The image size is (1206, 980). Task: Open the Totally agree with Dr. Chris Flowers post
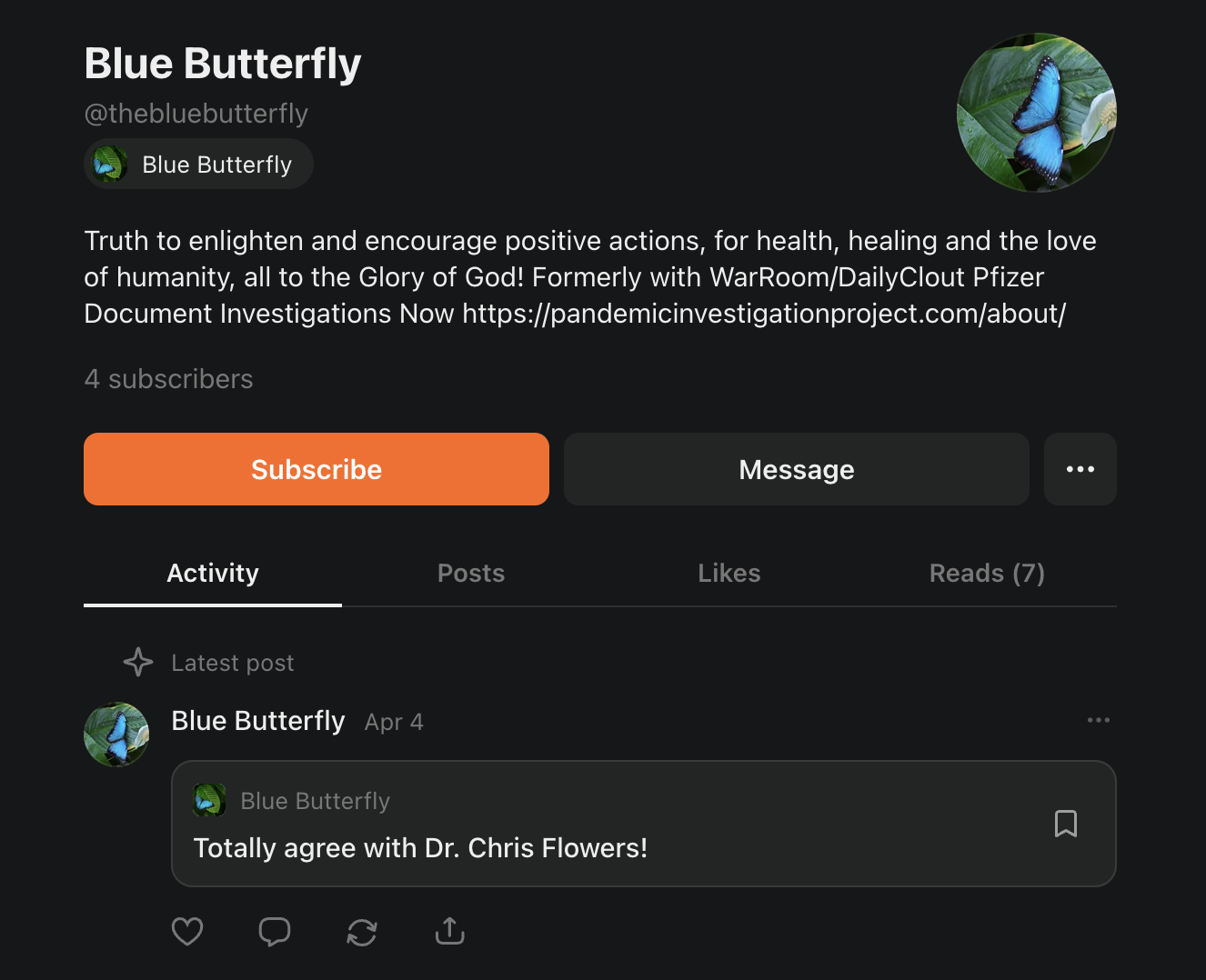click(x=420, y=848)
